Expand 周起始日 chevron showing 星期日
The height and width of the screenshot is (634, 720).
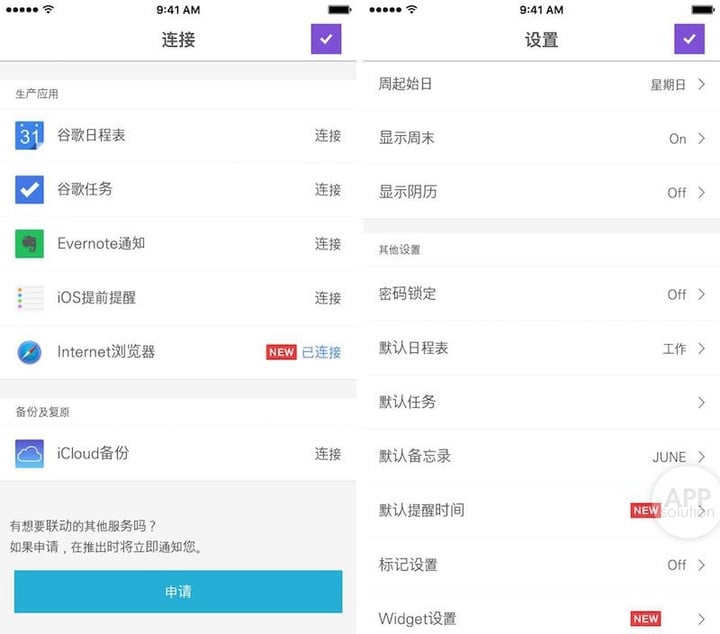click(x=701, y=85)
